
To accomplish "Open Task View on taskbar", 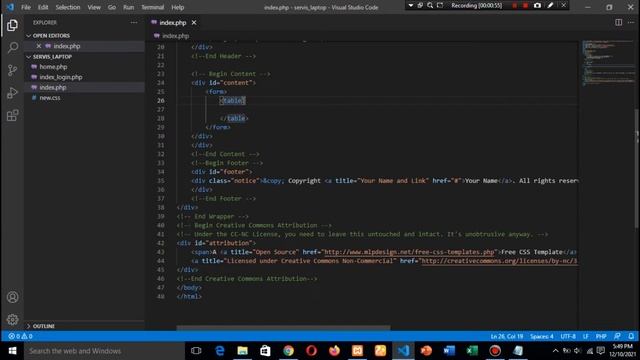I will click(x=196, y=351).
